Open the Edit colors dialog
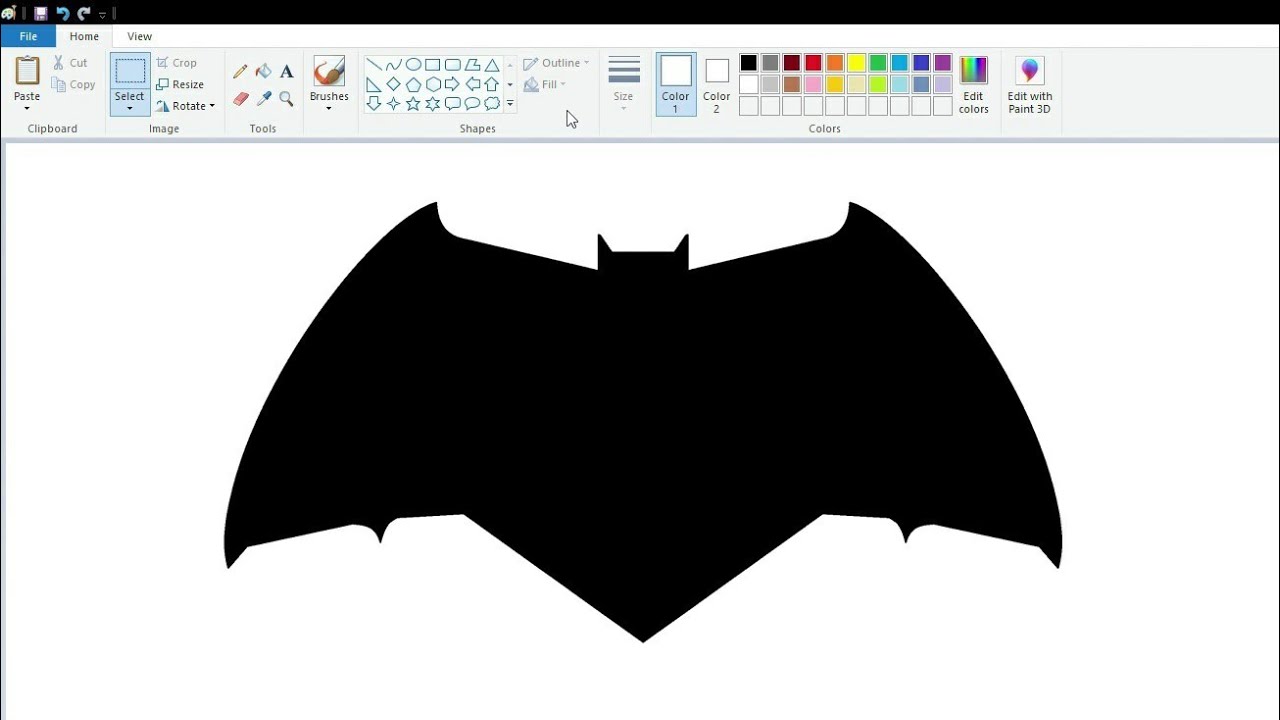The width and height of the screenshot is (1280, 720). (973, 86)
